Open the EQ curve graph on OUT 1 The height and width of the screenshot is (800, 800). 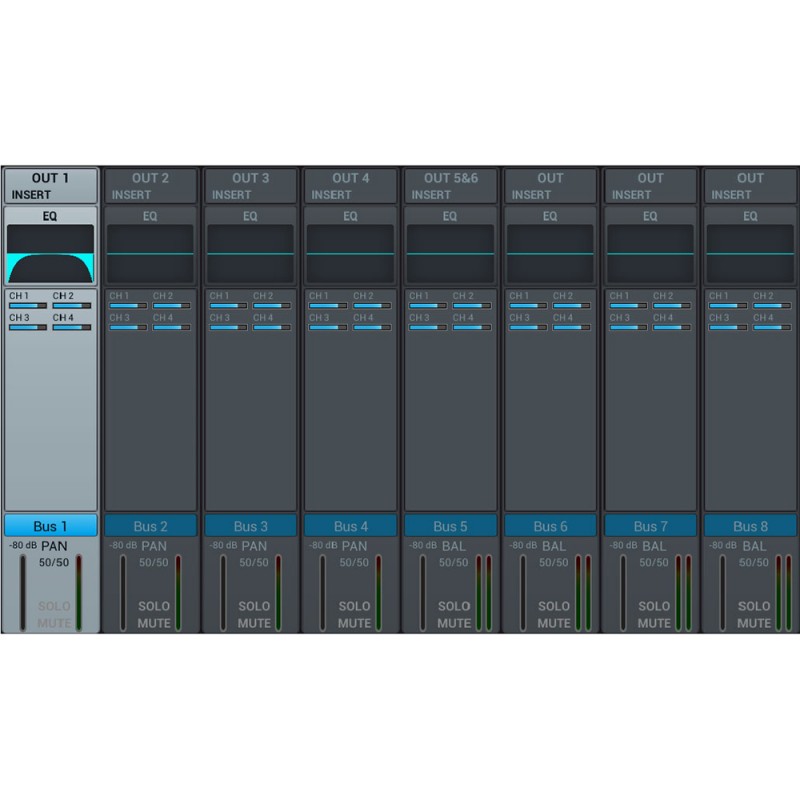coord(50,253)
